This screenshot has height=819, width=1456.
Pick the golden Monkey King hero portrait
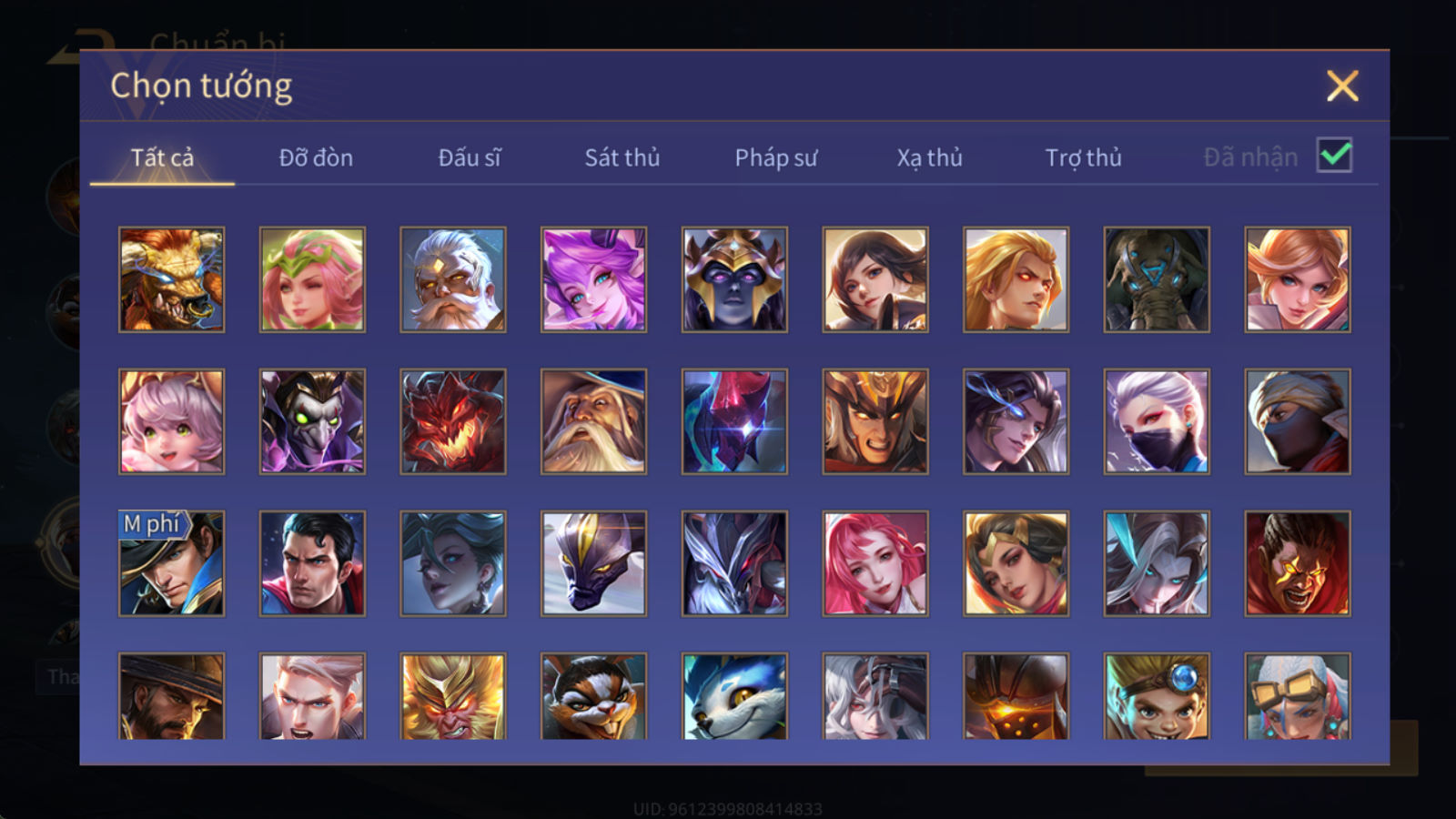pos(453,696)
